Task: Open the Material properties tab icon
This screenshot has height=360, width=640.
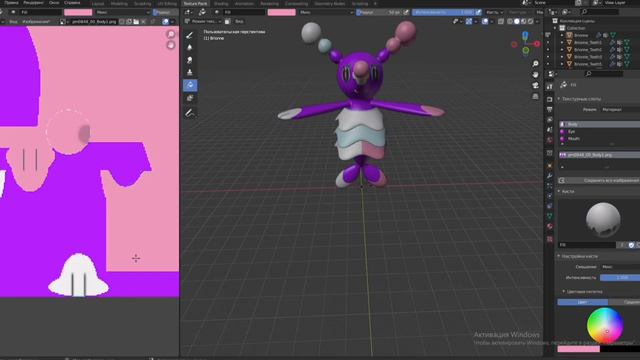Action: (549, 226)
